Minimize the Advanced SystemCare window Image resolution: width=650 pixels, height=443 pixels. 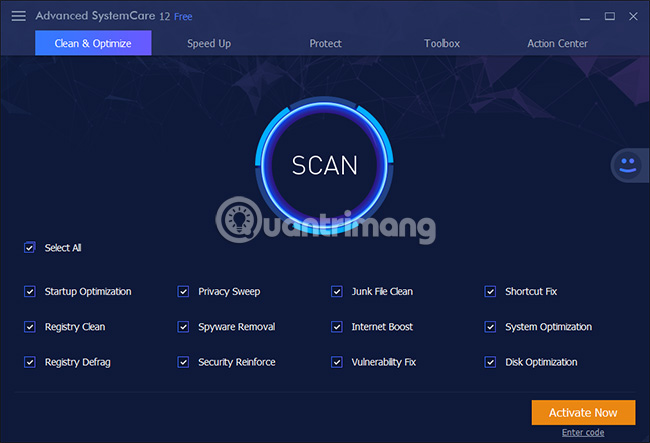585,17
